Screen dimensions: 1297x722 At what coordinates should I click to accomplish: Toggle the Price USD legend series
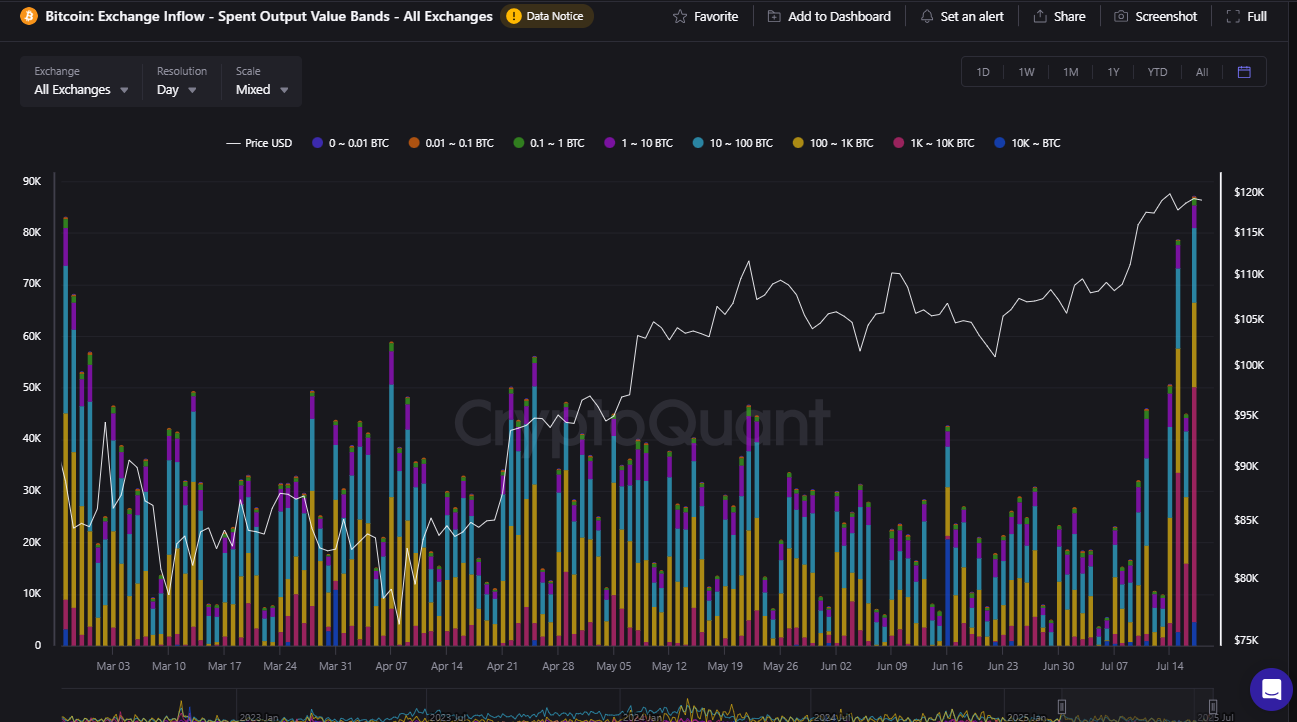point(259,143)
